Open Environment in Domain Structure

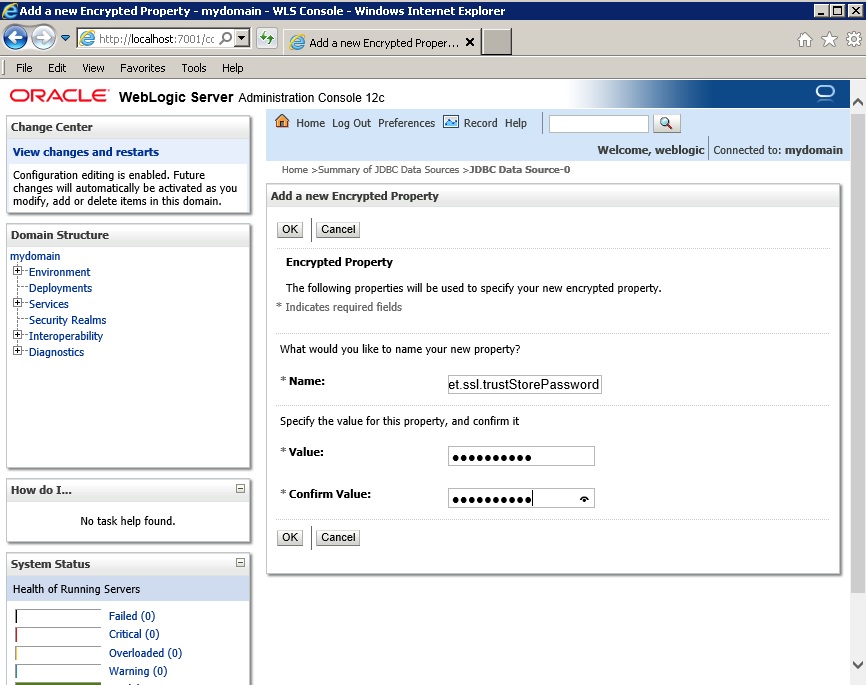[59, 272]
